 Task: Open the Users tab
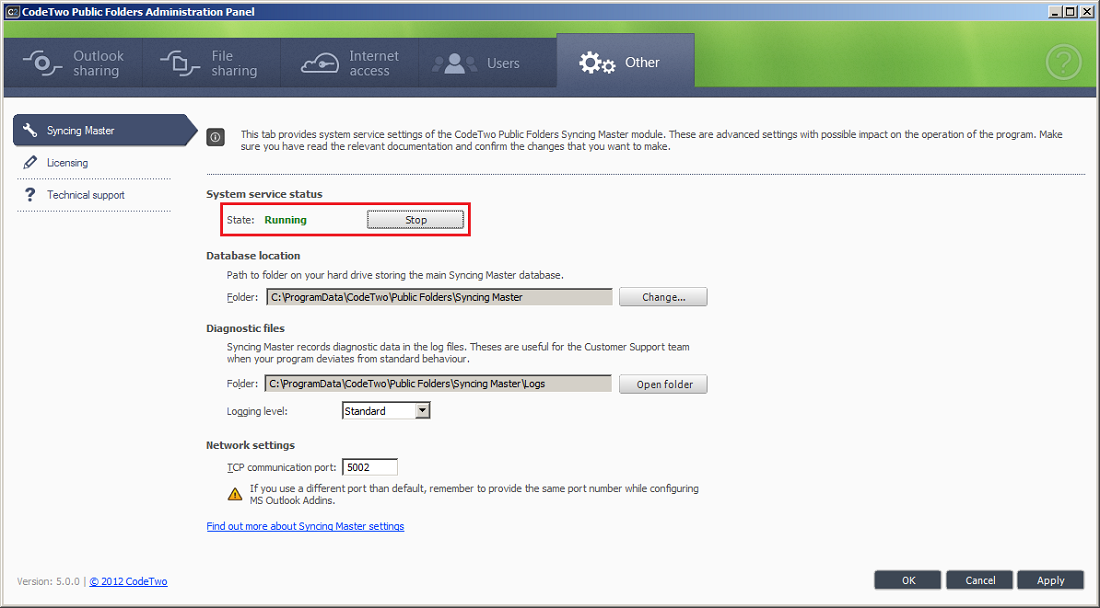488,63
